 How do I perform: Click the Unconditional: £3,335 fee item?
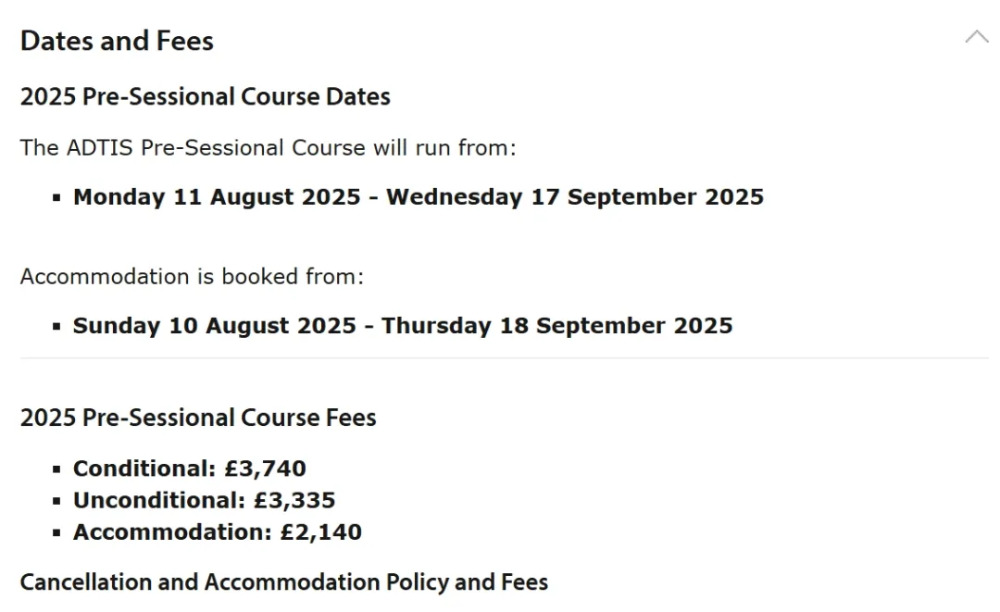[204, 500]
